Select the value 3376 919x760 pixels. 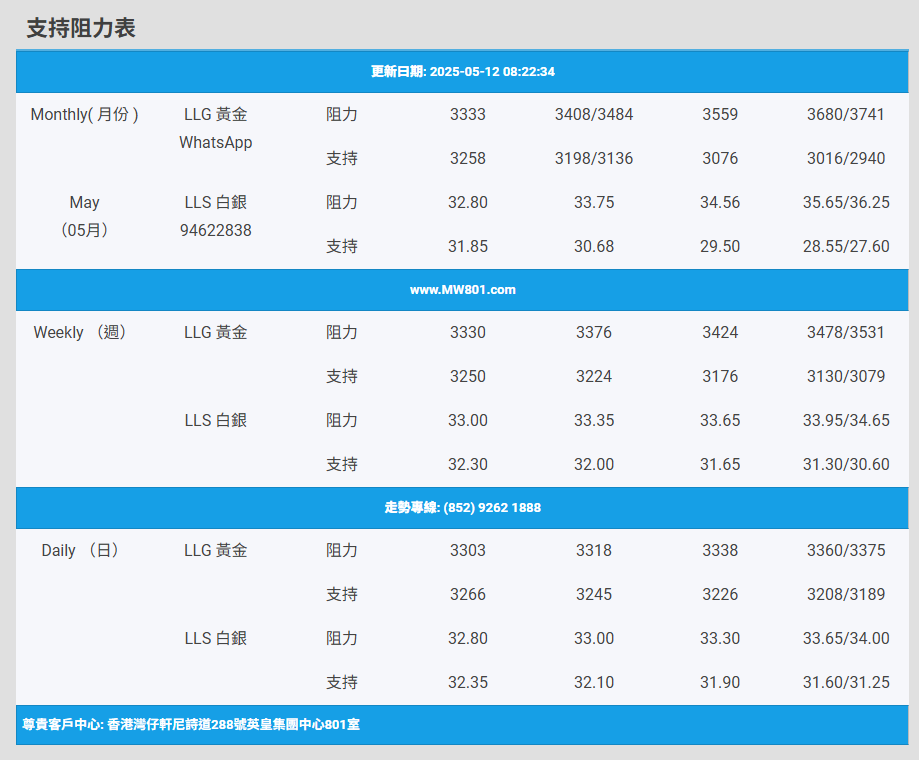coord(594,332)
